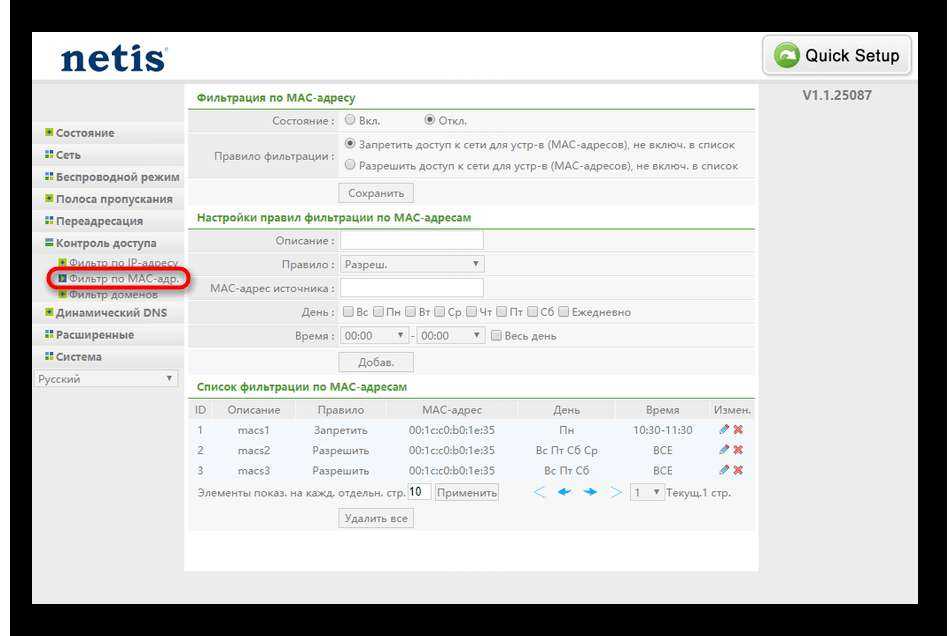Choose the Разрешить доступ filtering rule
Screen dimensions: 950x636
(x=350, y=165)
